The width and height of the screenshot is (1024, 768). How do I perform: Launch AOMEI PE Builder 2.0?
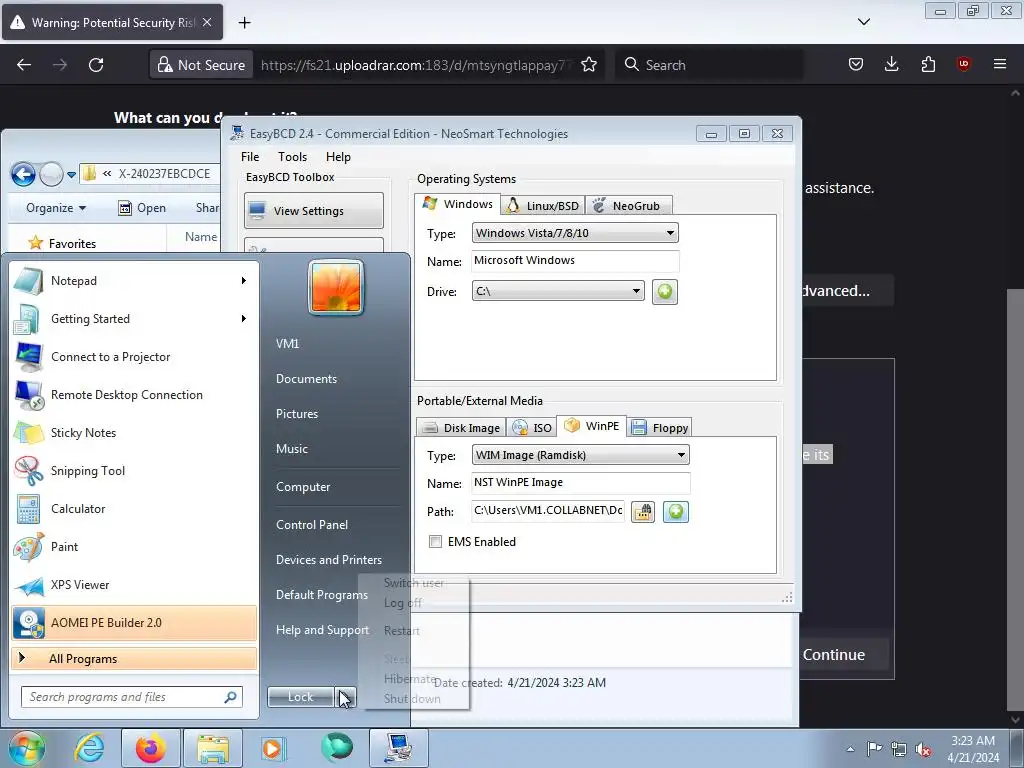coord(133,622)
